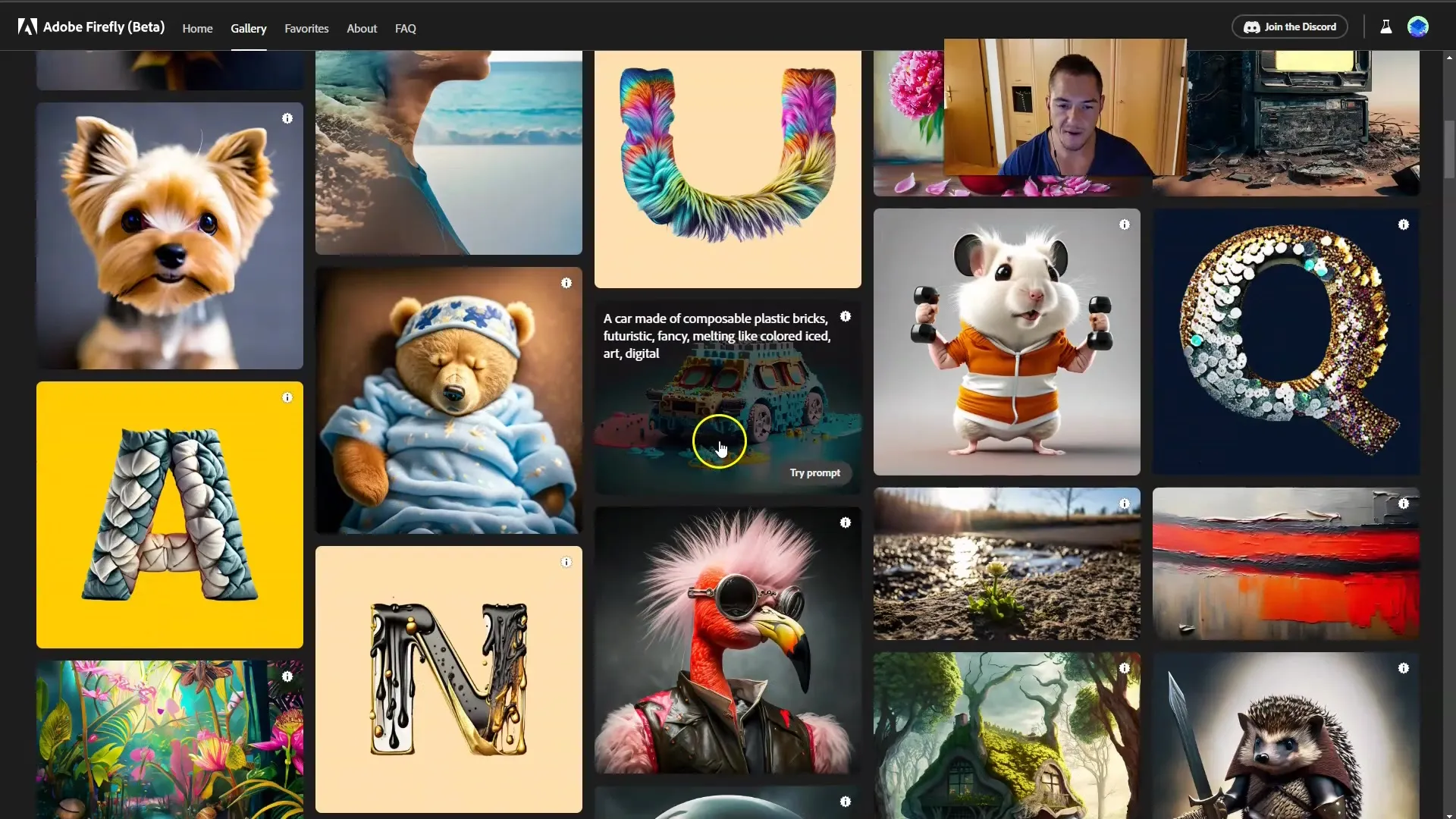Click the notification bell icon in the top right
The image size is (1456, 819).
(x=1386, y=27)
